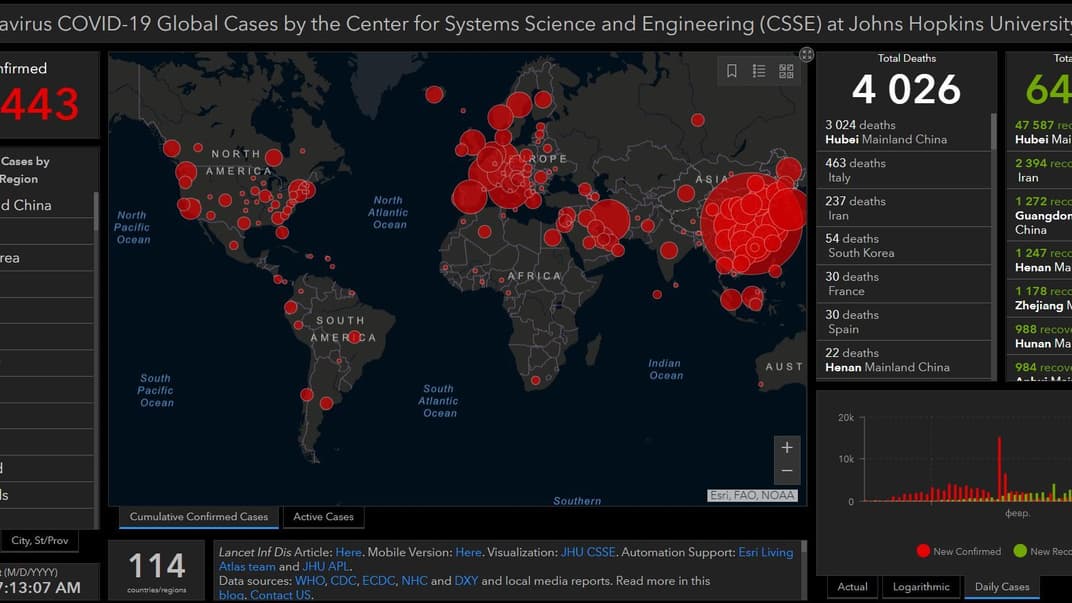Image resolution: width=1072 pixels, height=603 pixels.
Task: Select the City, St/Prov tab
Action: (40, 541)
